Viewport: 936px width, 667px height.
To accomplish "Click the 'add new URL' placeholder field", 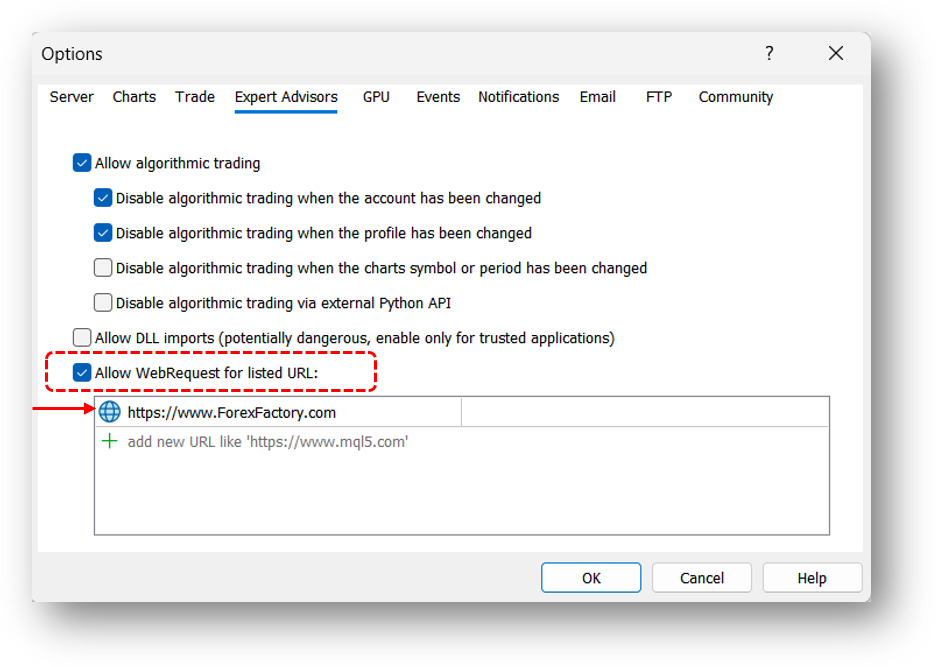I will click(268, 442).
